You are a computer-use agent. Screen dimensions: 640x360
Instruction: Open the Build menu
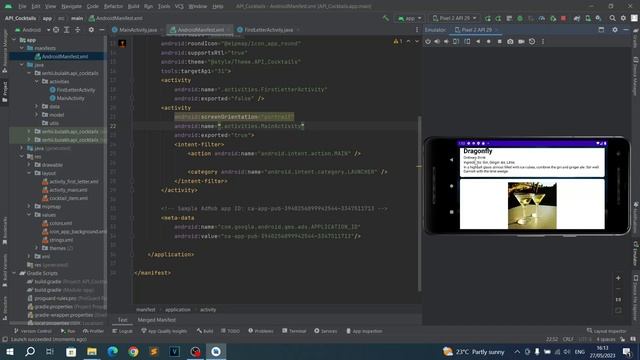[x=133, y=7]
